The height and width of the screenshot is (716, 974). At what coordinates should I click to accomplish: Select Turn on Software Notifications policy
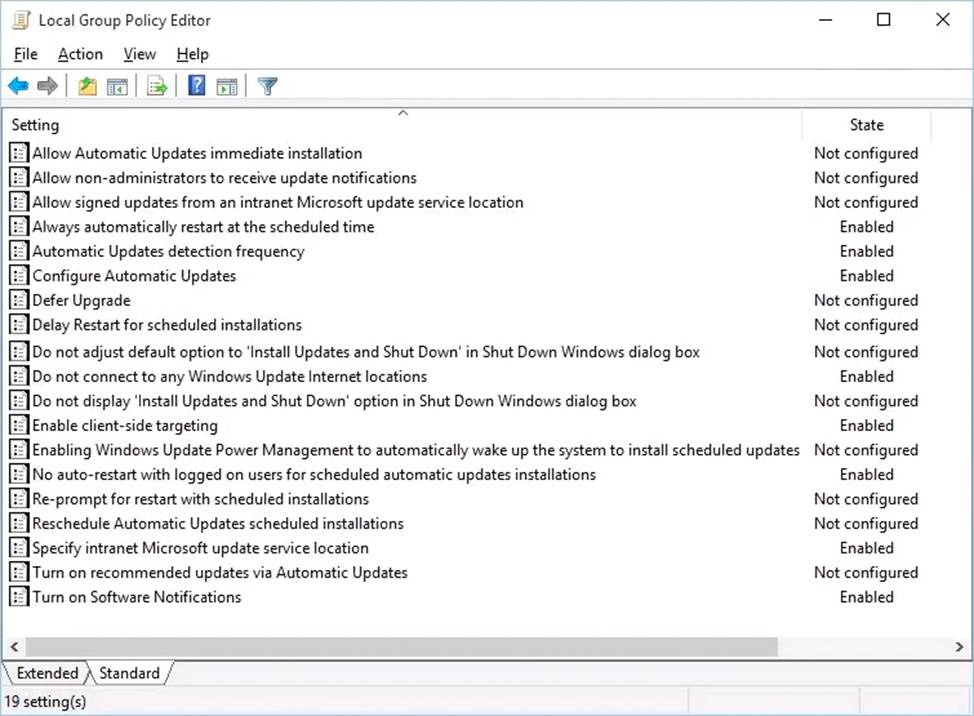tap(136, 597)
